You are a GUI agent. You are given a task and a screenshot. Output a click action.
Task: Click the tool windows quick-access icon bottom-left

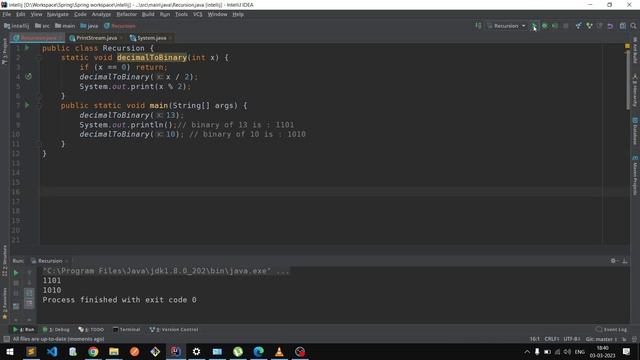(6, 339)
